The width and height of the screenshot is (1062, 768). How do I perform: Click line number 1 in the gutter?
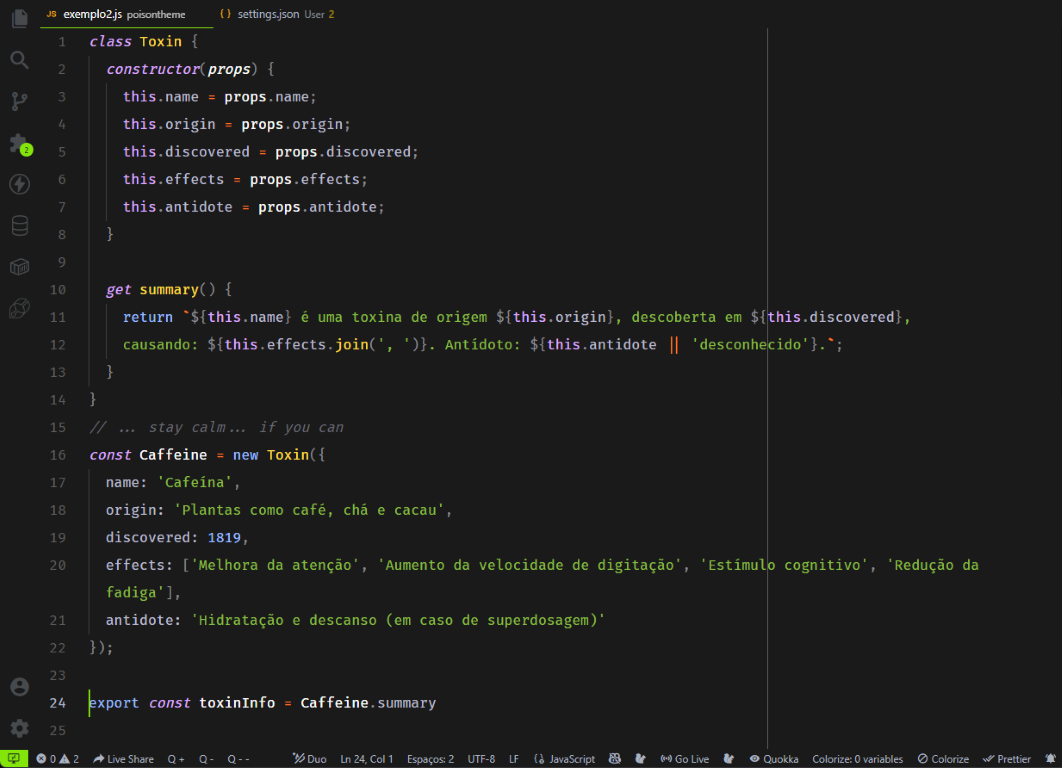pyautogui.click(x=62, y=42)
